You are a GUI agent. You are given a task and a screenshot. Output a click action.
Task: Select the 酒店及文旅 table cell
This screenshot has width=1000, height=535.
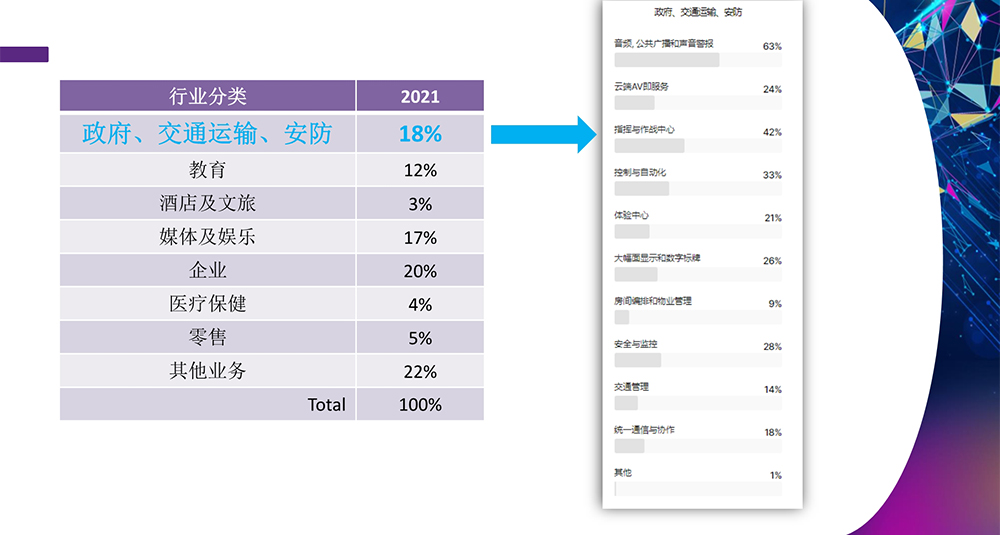tap(208, 204)
